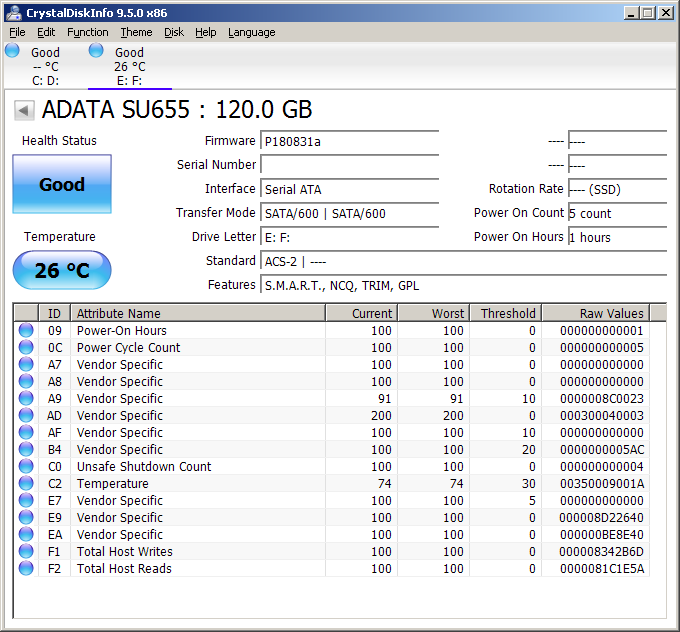Go to previous disk with arrow button

(x=24, y=111)
